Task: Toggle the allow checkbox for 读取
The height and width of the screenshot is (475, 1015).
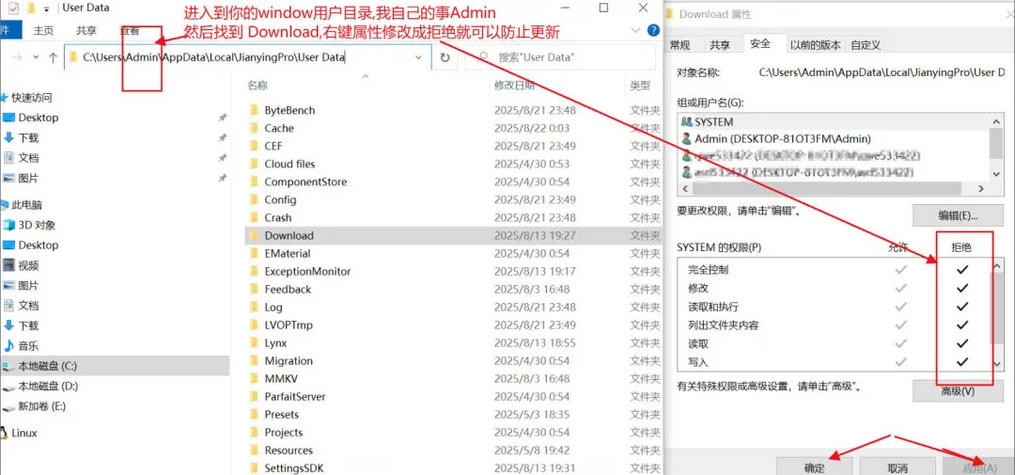Action: point(901,344)
